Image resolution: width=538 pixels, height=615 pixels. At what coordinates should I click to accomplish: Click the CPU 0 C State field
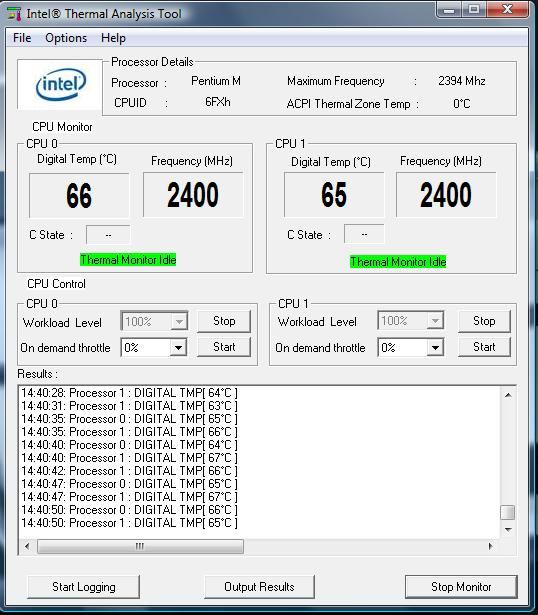coord(108,235)
